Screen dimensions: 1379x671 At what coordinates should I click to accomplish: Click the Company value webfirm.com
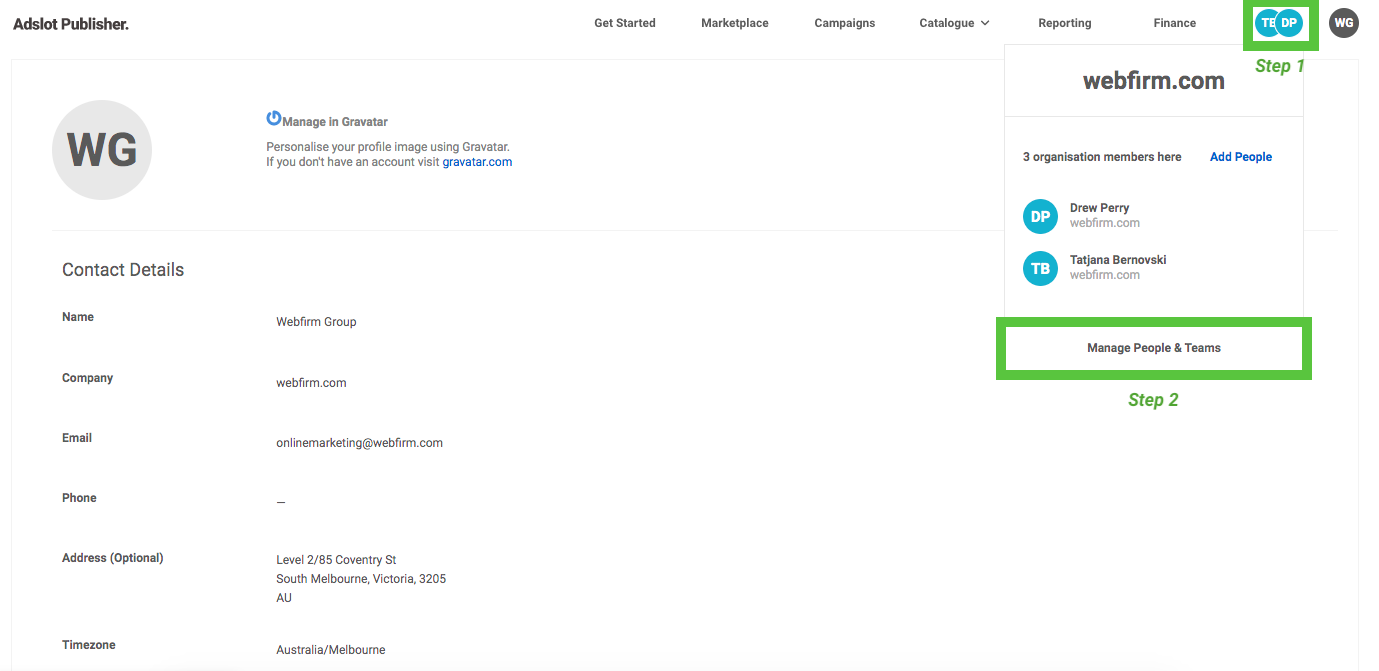click(311, 383)
